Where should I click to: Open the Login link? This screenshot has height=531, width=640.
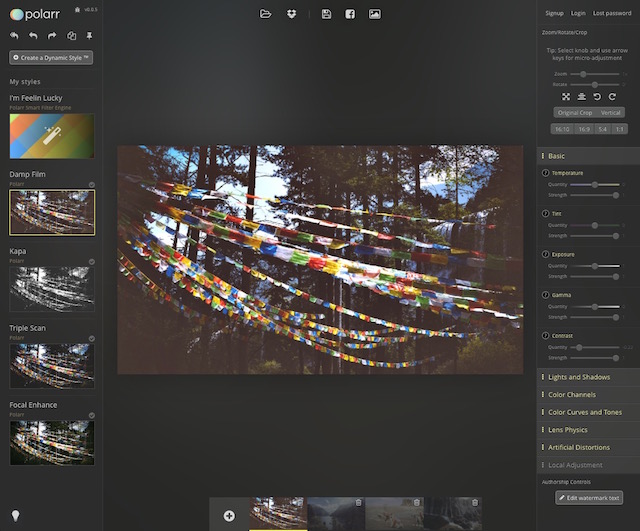point(578,13)
